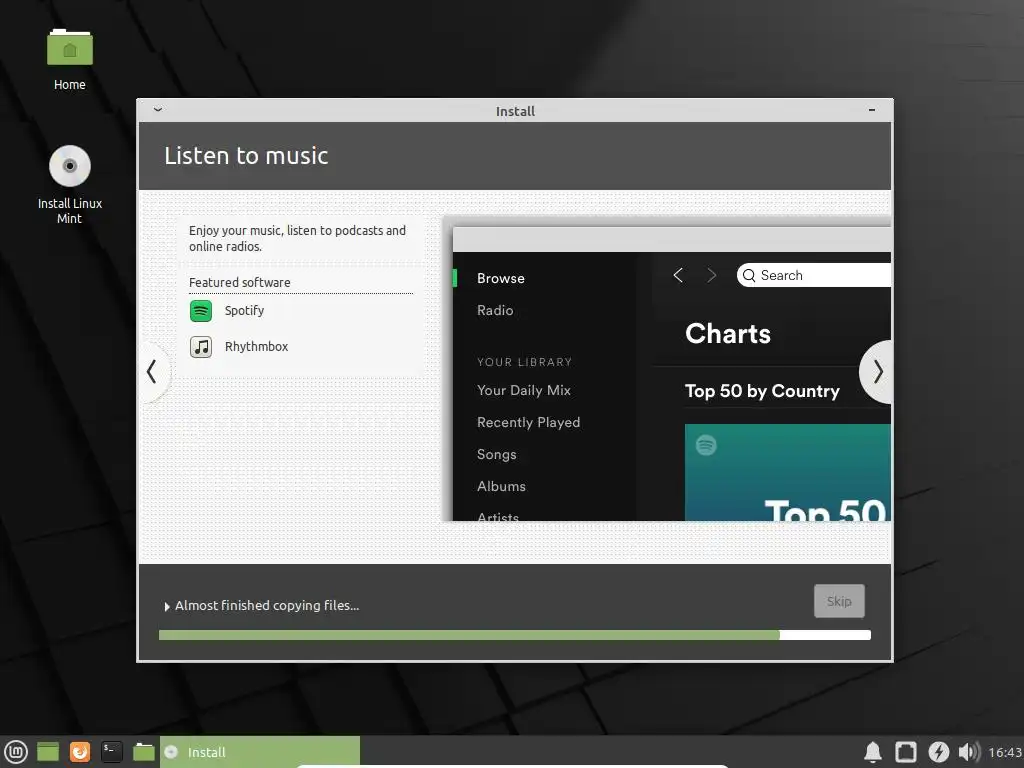Viewport: 1024px width, 768px height.
Task: Select Recently Played in the sidebar
Action: [528, 423]
